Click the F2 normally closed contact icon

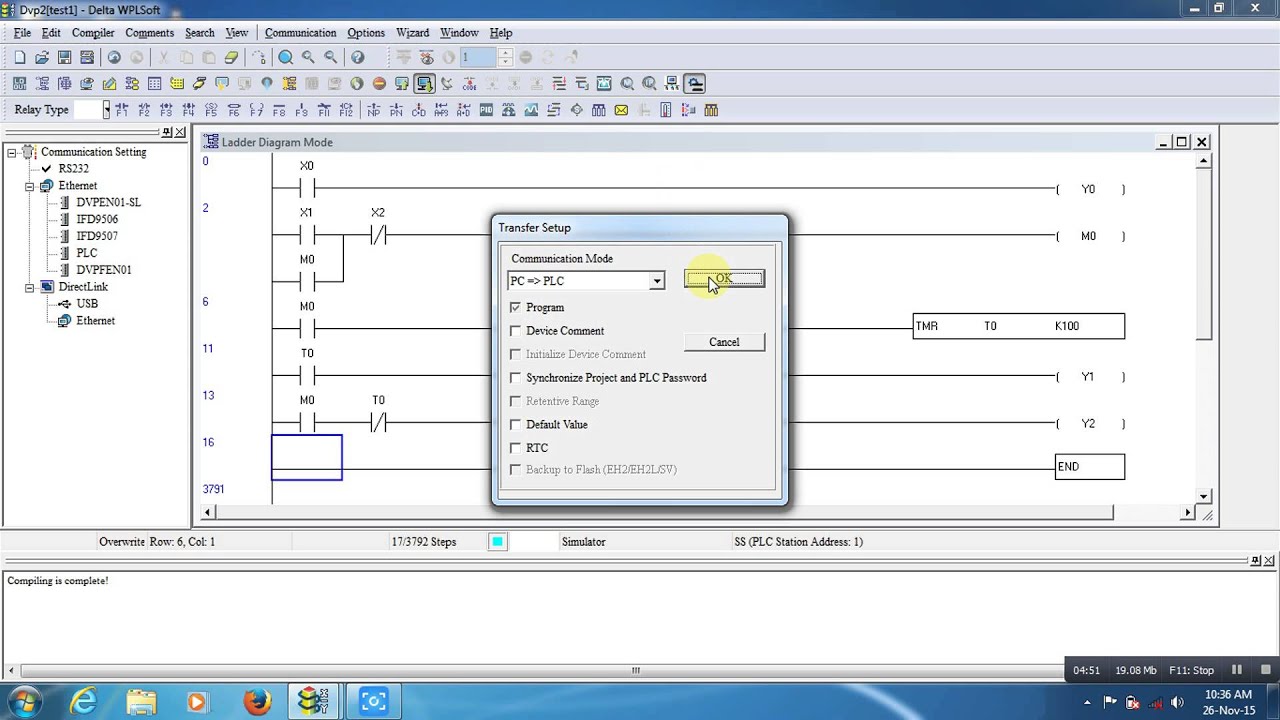143,110
